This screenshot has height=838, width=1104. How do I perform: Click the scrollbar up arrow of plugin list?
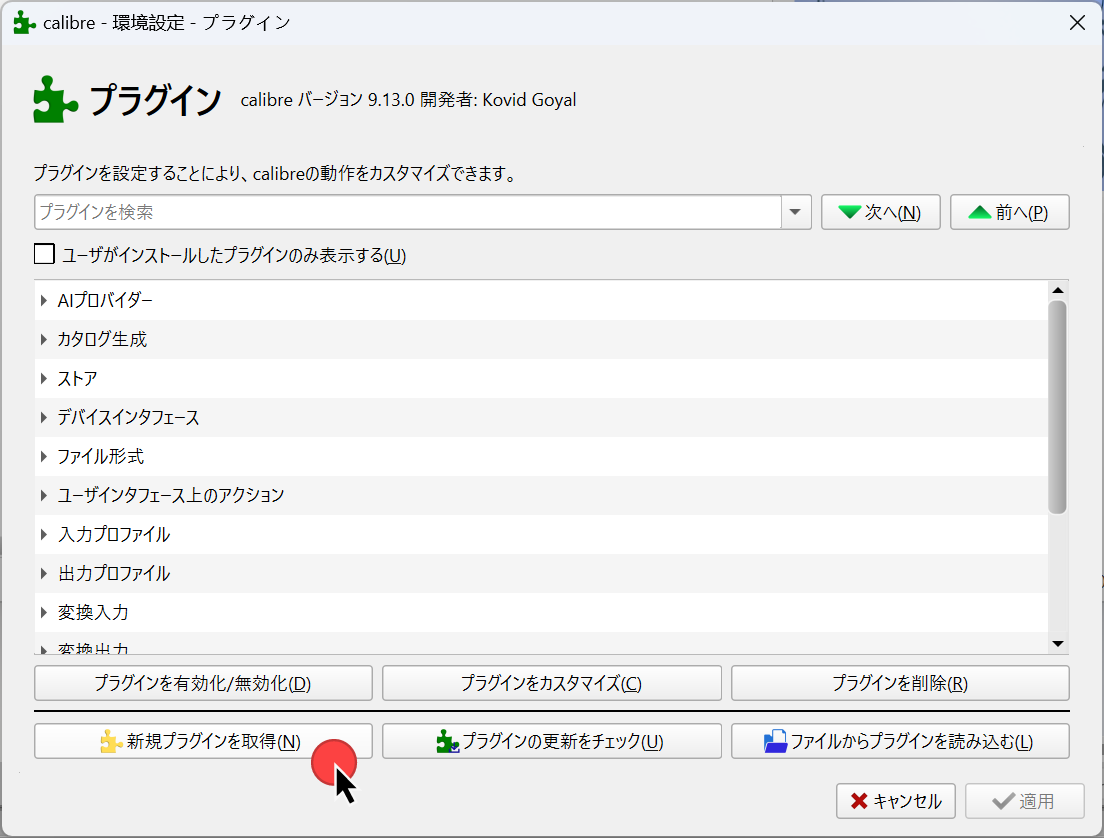tap(1058, 290)
